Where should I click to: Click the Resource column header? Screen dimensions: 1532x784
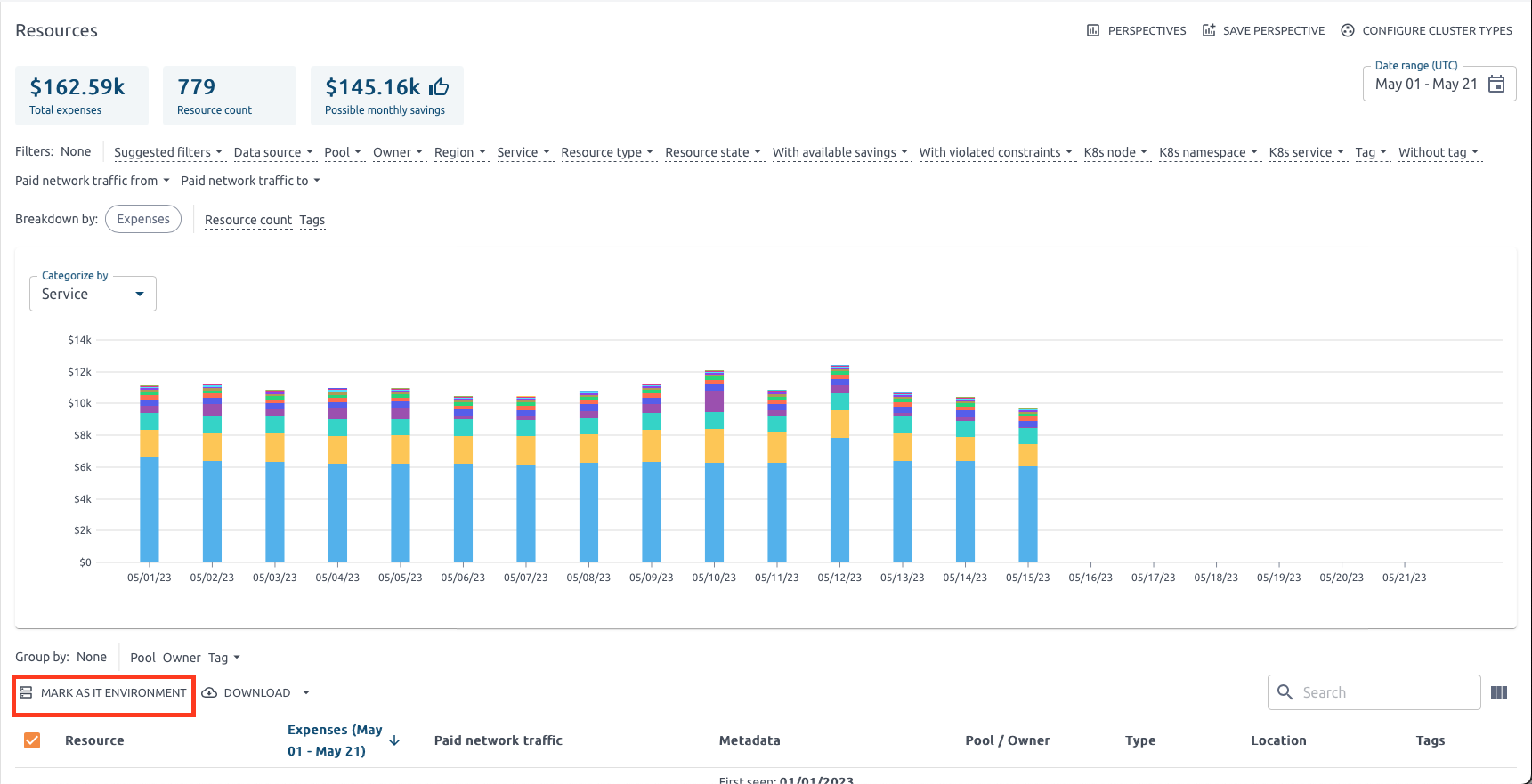point(94,740)
